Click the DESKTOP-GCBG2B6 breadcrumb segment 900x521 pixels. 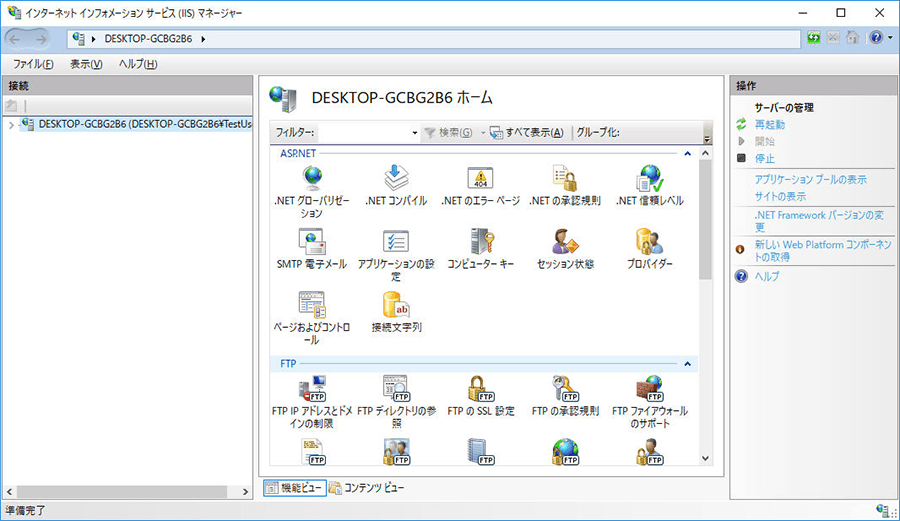(148, 39)
